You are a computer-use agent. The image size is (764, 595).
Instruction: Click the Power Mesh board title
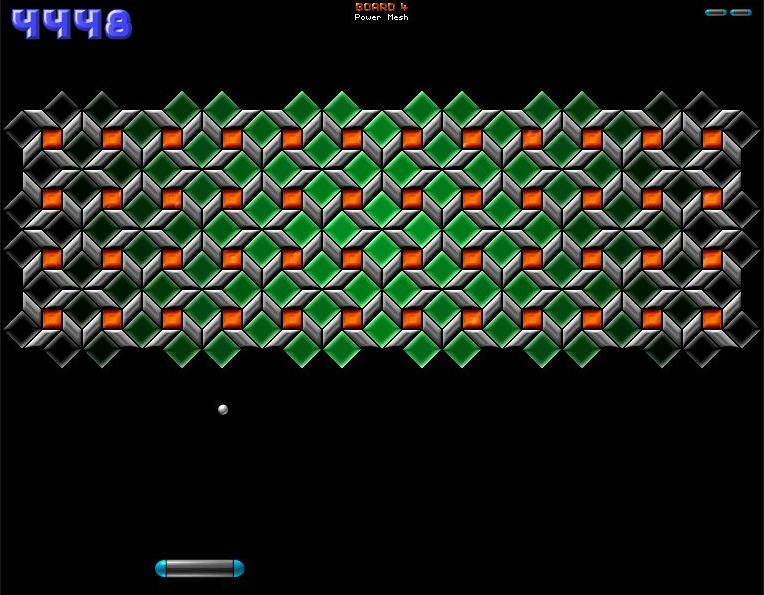[x=381, y=18]
